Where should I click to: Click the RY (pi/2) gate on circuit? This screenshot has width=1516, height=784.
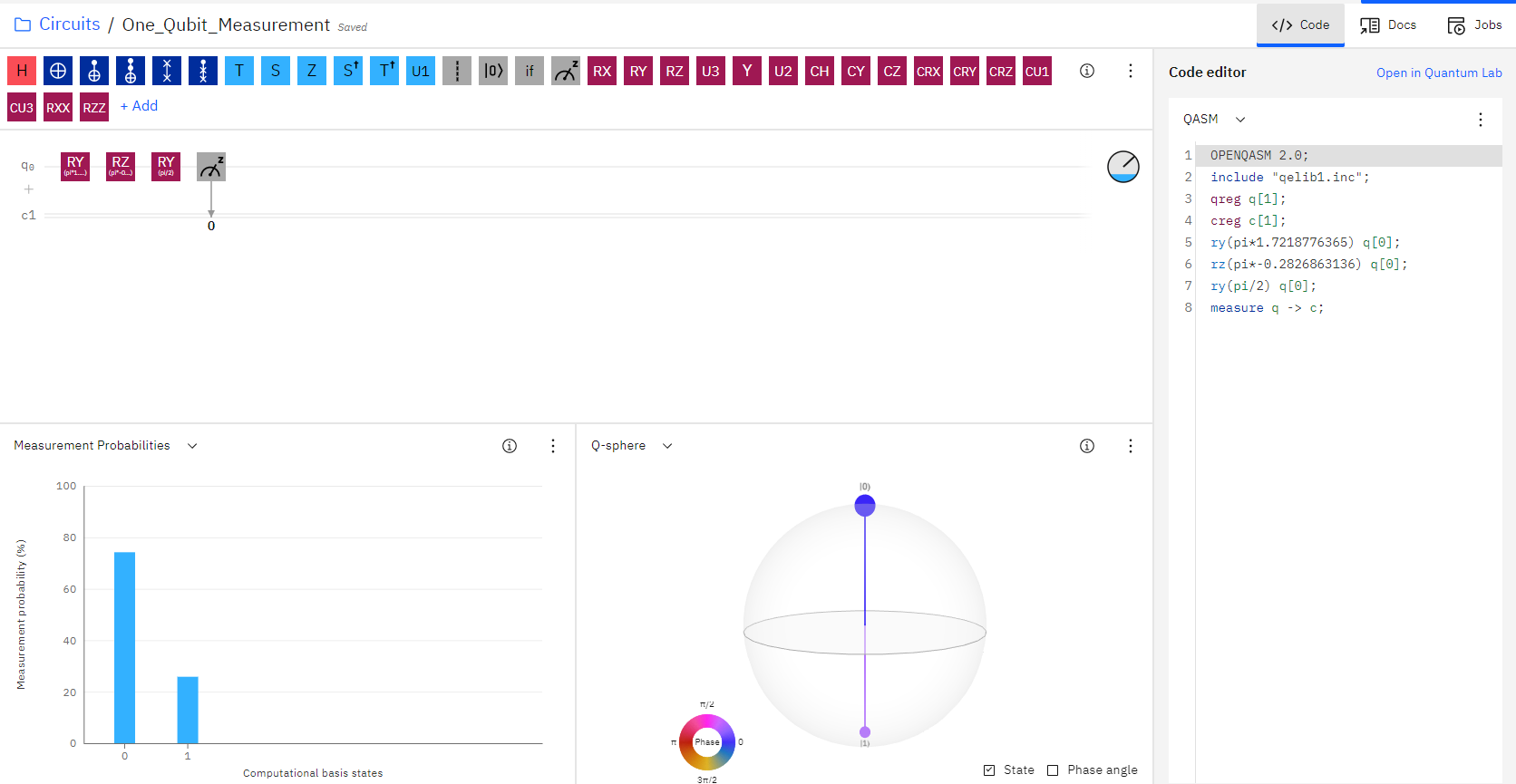tap(166, 167)
